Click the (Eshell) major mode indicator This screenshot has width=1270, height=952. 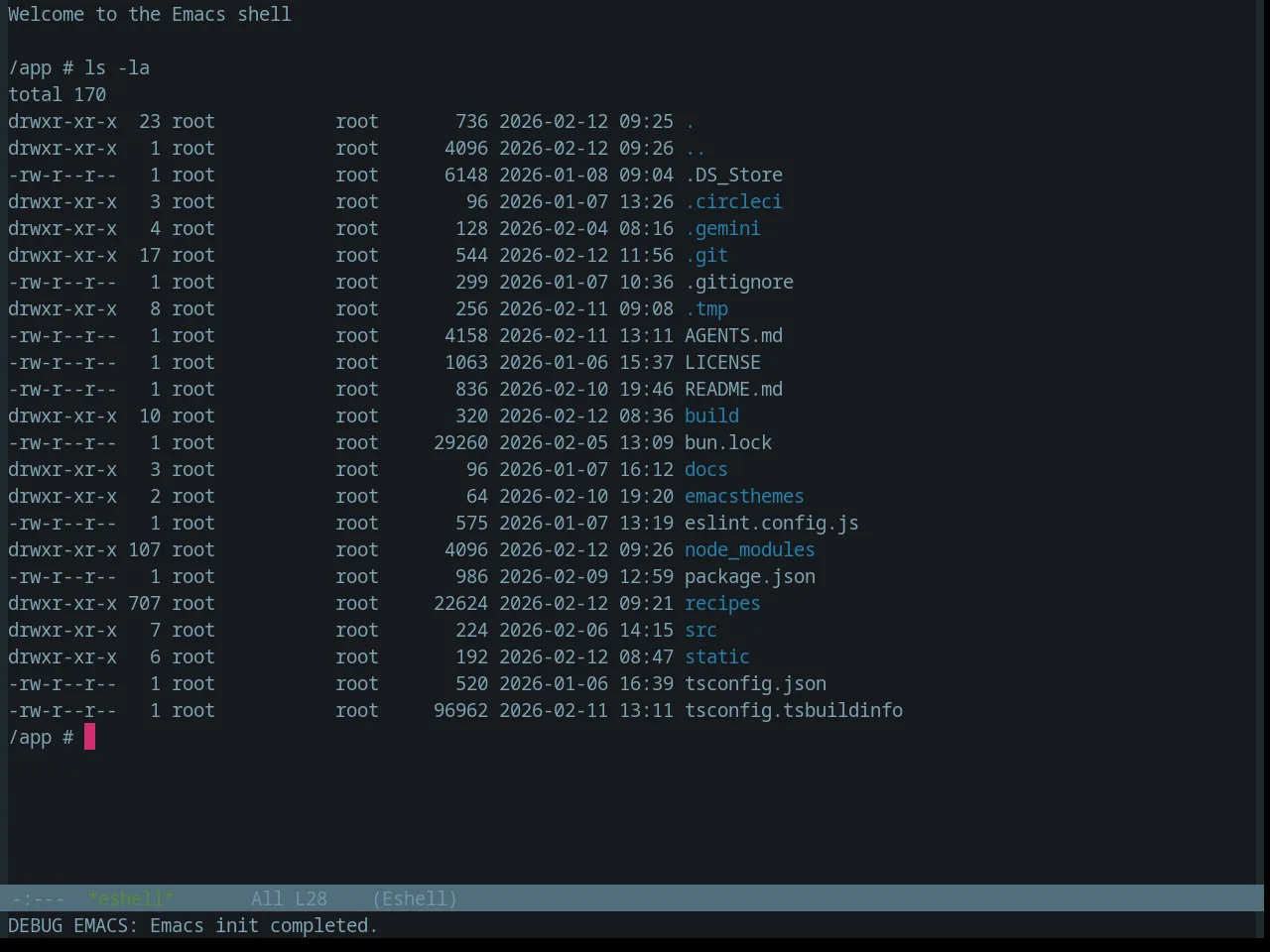tap(415, 898)
